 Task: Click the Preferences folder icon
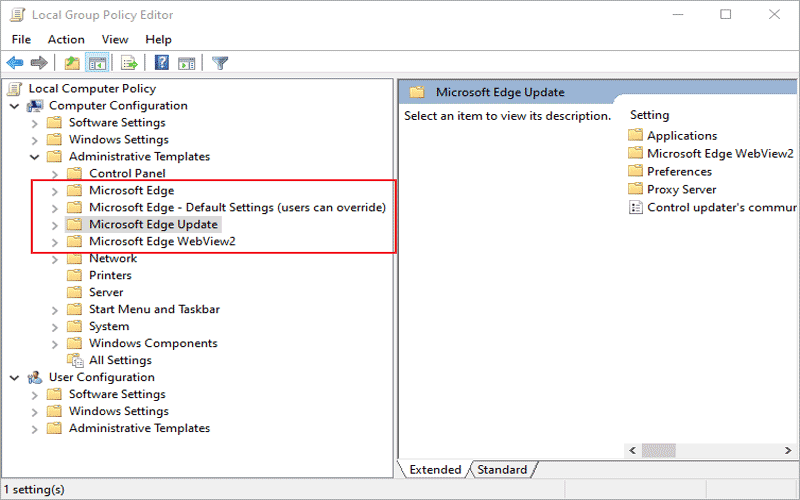[x=635, y=171]
